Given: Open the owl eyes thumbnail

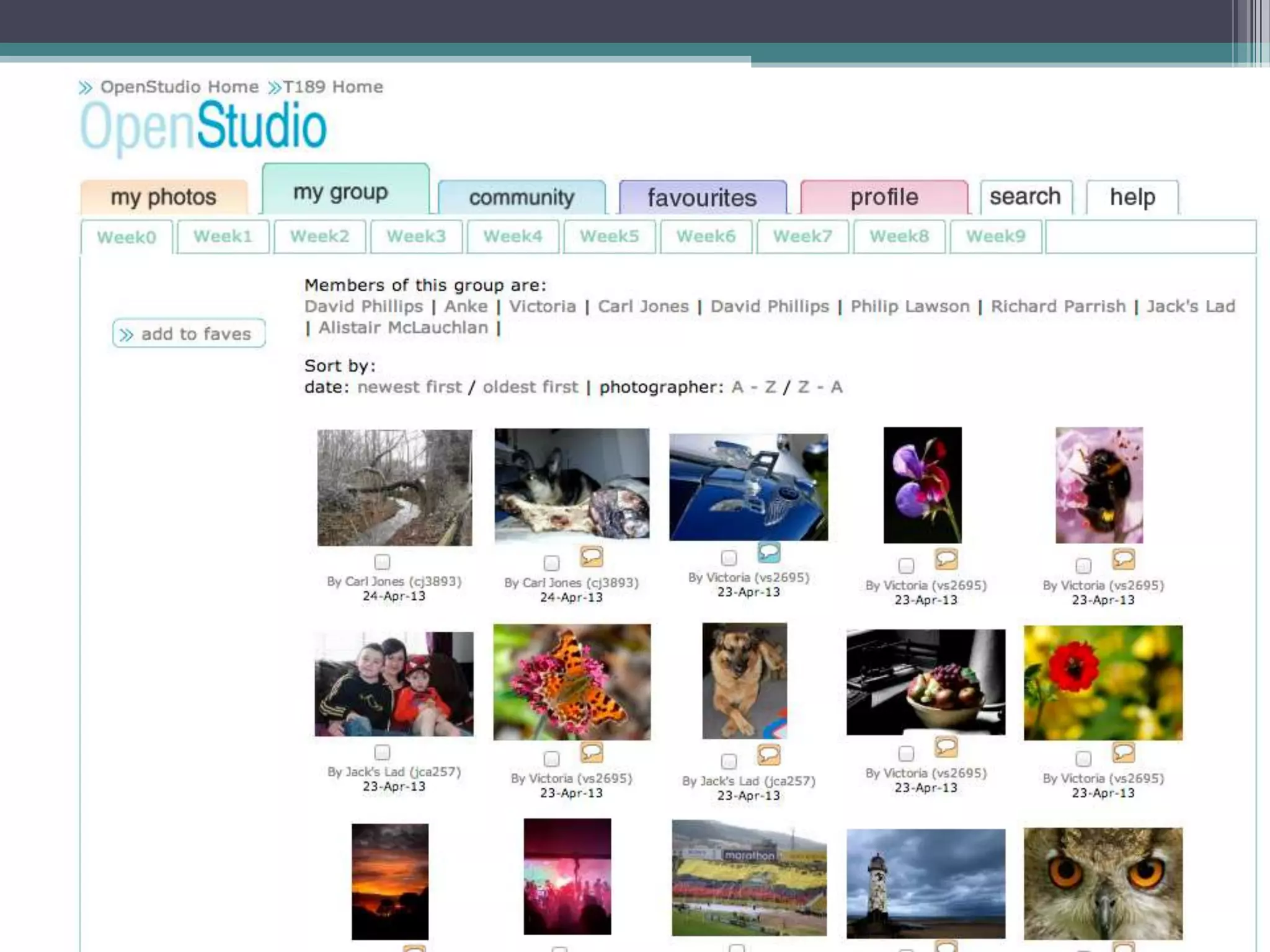Looking at the screenshot, I should point(1103,883).
